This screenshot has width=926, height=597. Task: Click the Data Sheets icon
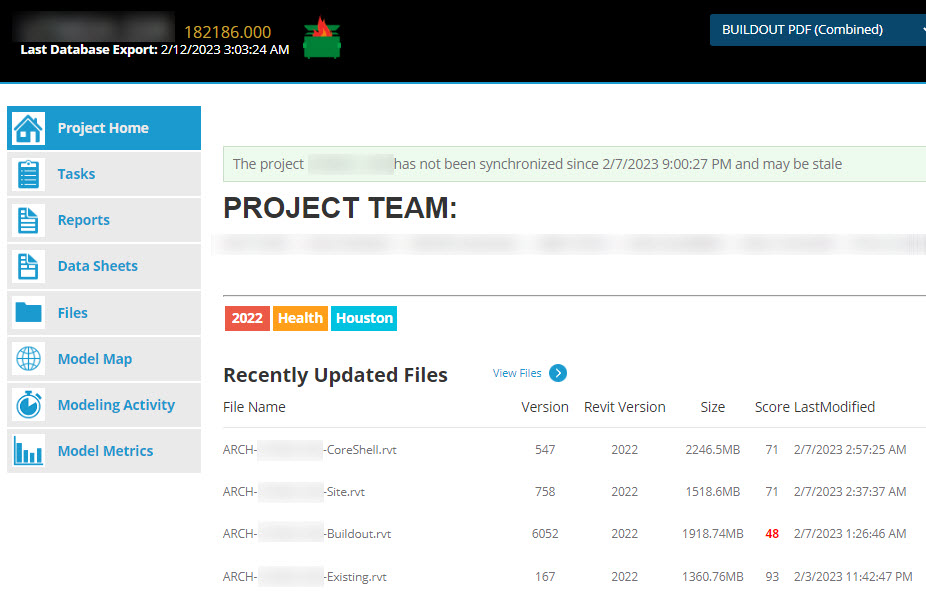coord(29,267)
